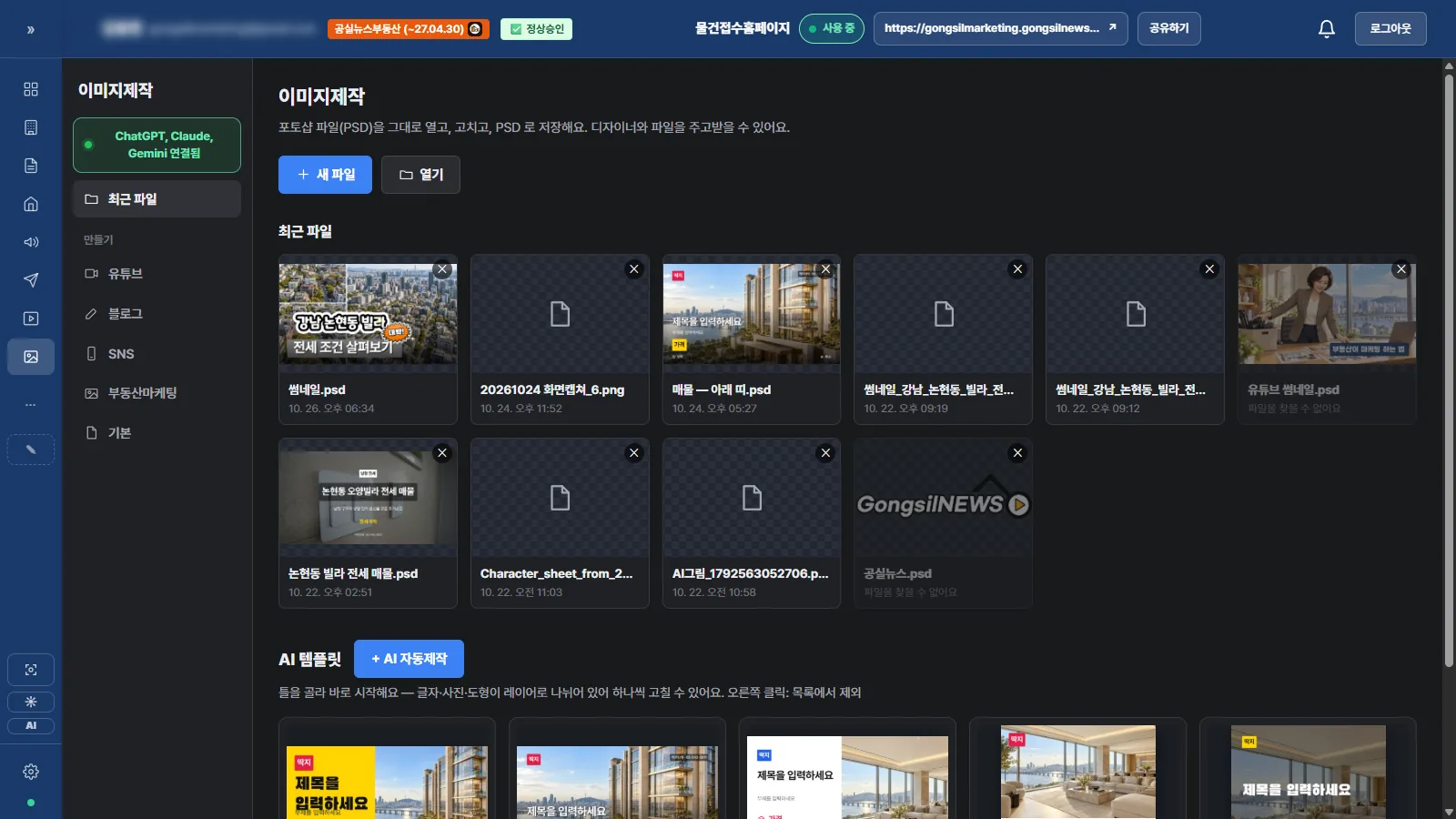The width and height of the screenshot is (1456, 819).
Task: Open the paper plane icon in left rail
Action: tap(31, 280)
